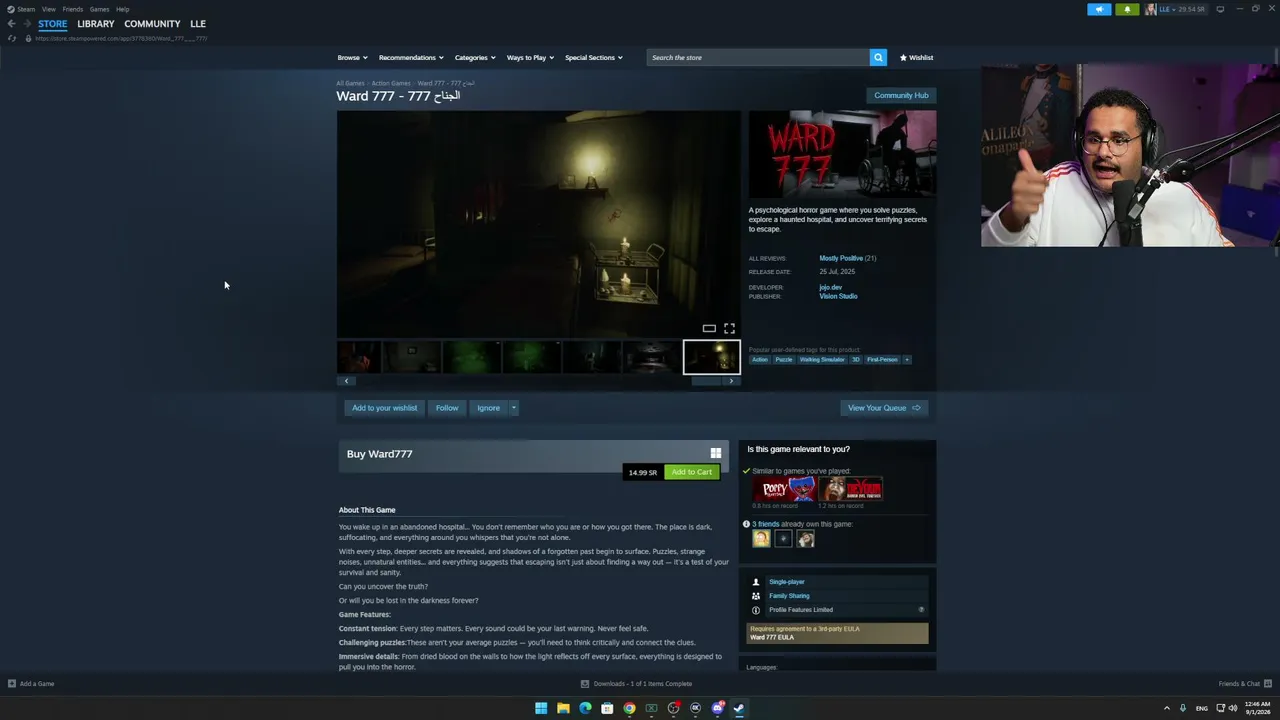Viewport: 1280px width, 720px height.
Task: Open Steam notifications bell
Action: (x=1127, y=9)
